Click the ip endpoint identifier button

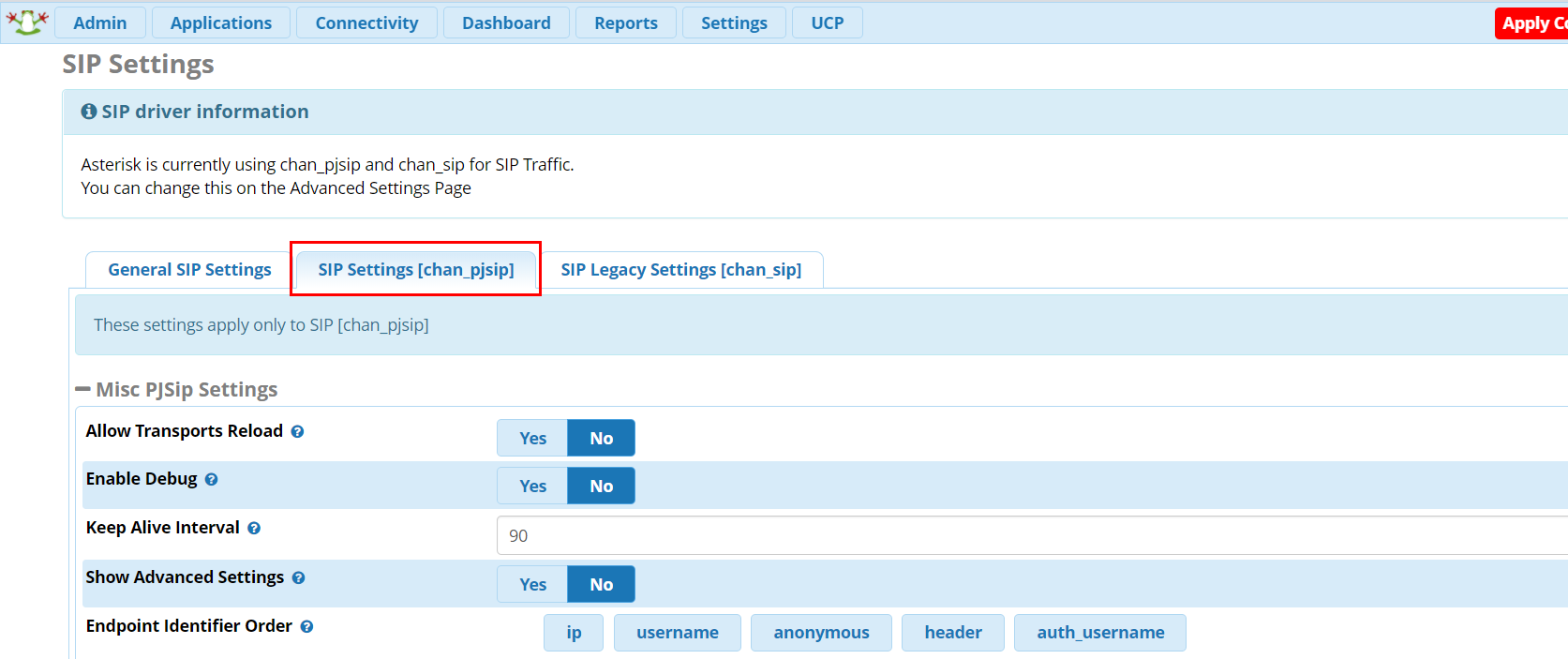574,633
